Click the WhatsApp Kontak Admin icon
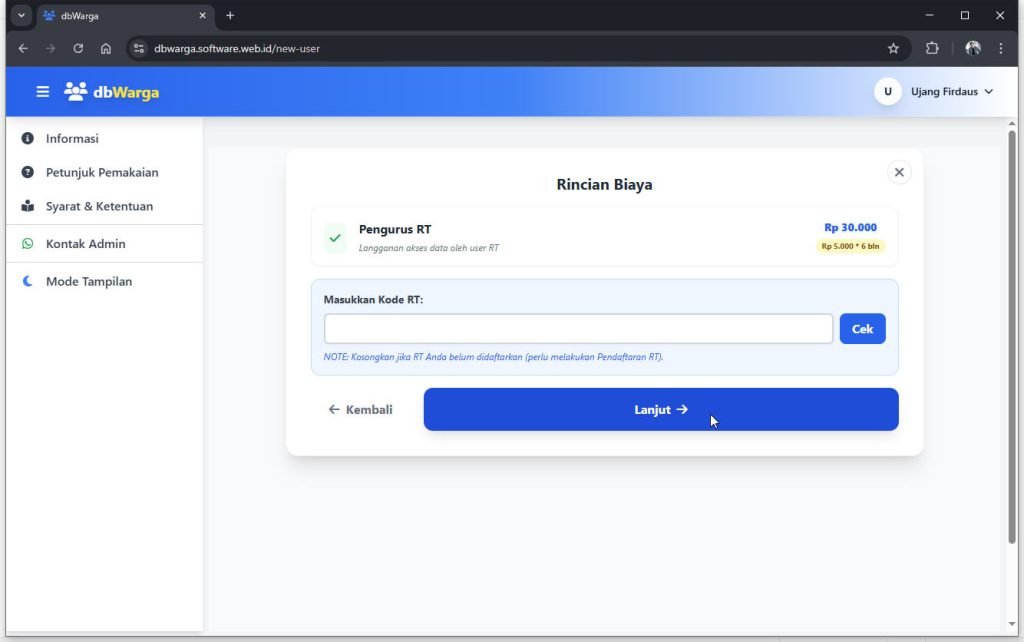Screen dimensions: 1024x642 tap(27, 244)
